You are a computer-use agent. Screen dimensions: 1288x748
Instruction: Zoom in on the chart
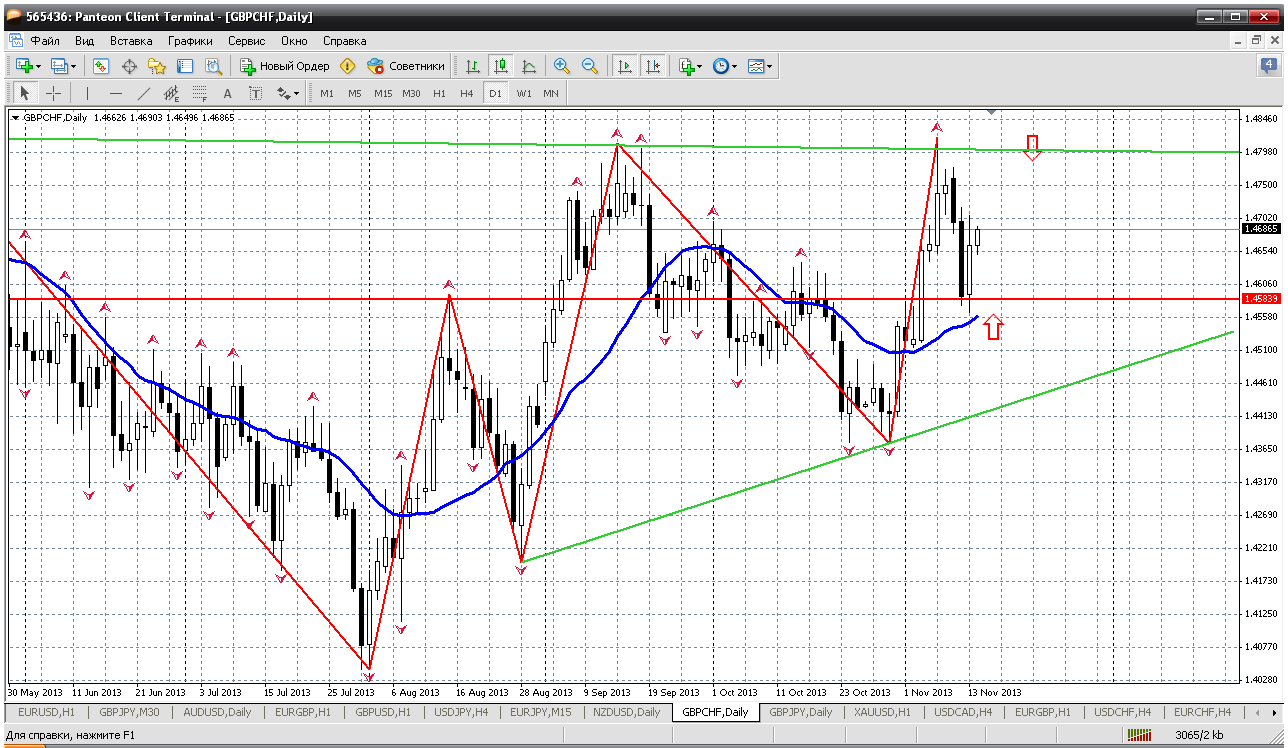pos(562,66)
